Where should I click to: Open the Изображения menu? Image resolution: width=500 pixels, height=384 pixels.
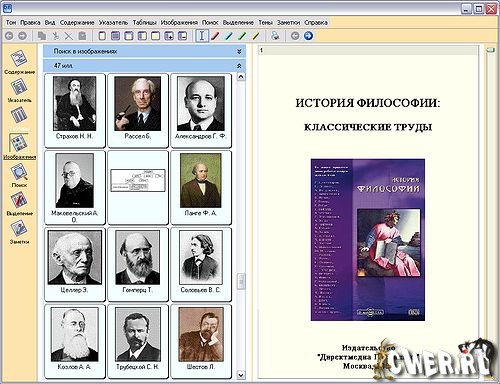tap(179, 22)
